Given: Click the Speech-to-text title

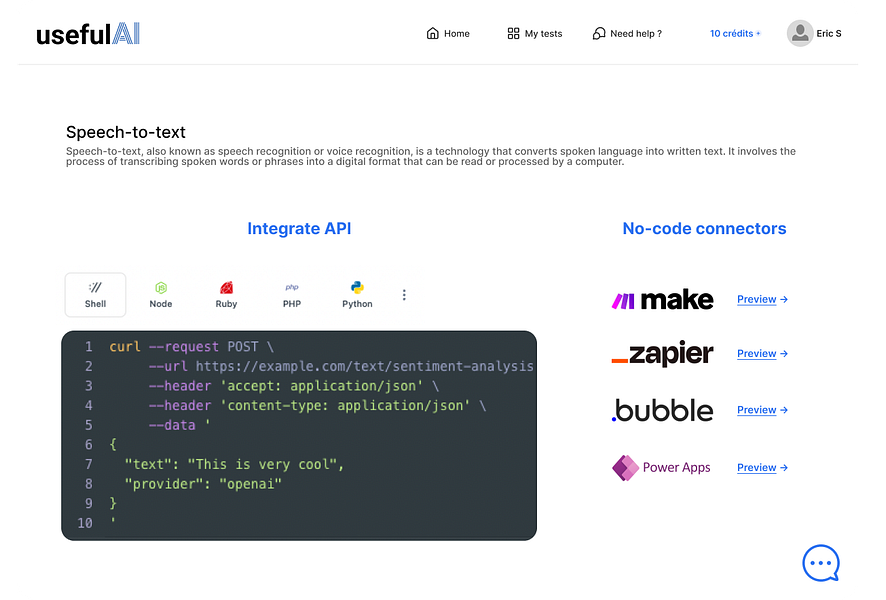Looking at the screenshot, I should pyautogui.click(x=125, y=132).
